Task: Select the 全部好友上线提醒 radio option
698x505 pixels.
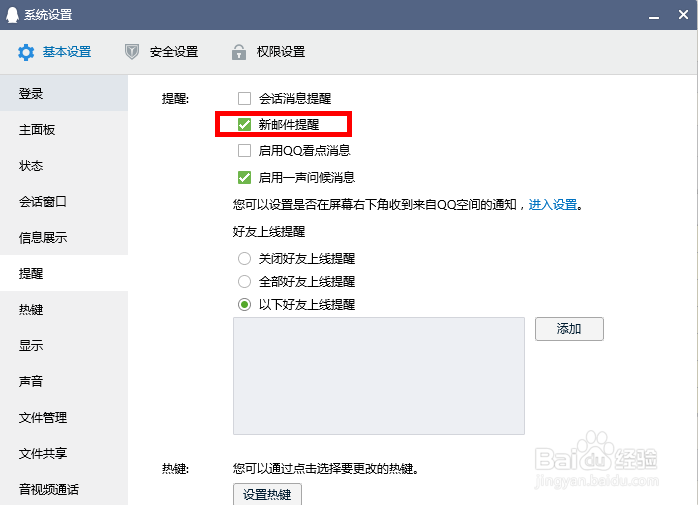Action: pos(244,282)
